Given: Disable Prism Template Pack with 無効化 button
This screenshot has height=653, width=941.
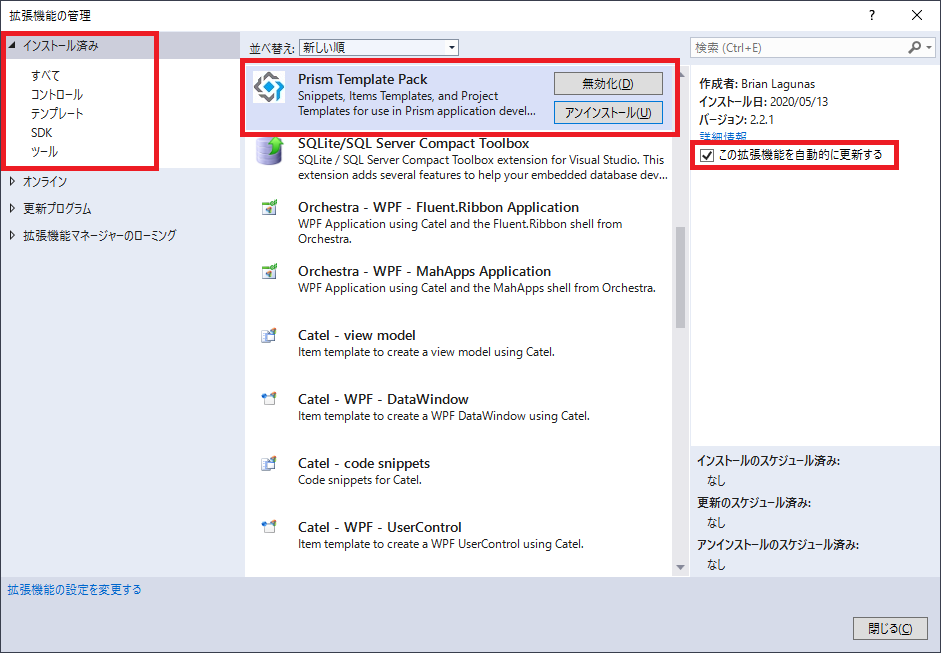Looking at the screenshot, I should [608, 83].
